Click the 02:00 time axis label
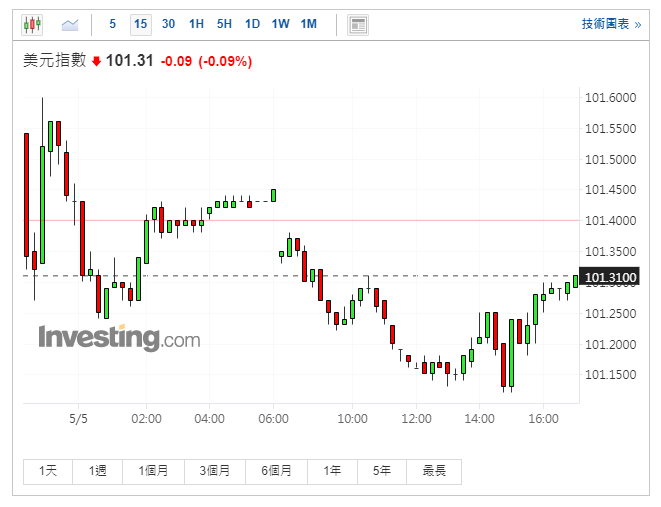Viewport: 661px width, 507px height. coord(146,418)
